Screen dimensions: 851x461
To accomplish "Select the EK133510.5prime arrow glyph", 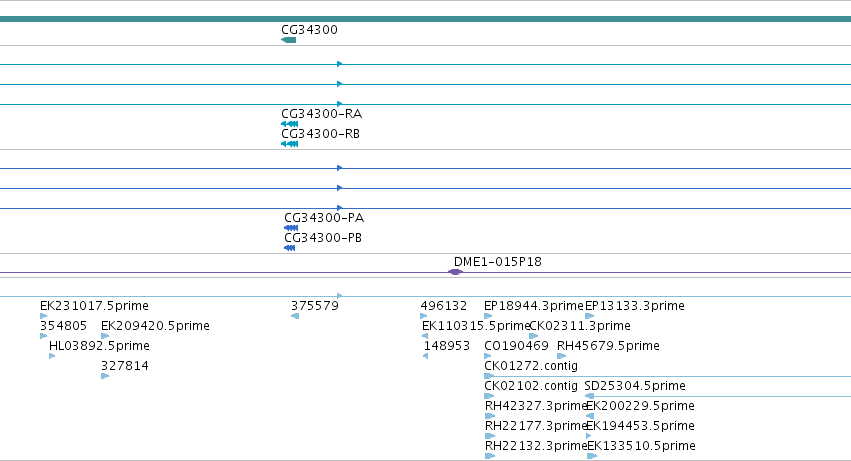I will point(592,456).
